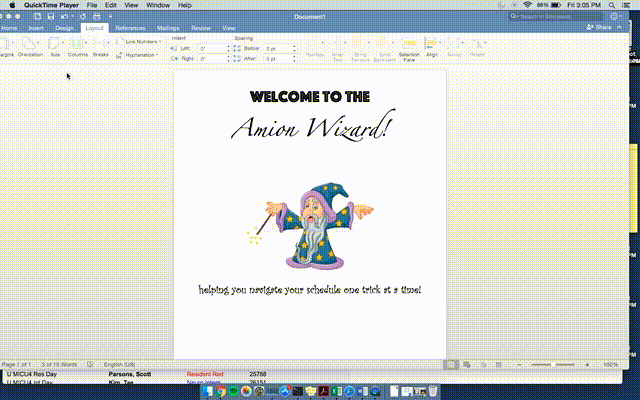Click the word count in status bar
The width and height of the screenshot is (640, 400).
(59, 364)
